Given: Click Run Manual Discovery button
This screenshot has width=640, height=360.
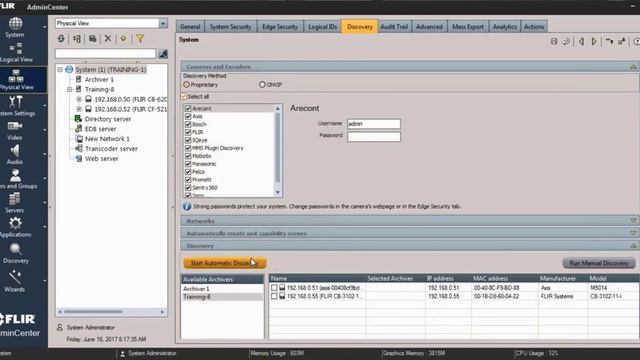Looking at the screenshot, I should (x=599, y=263).
